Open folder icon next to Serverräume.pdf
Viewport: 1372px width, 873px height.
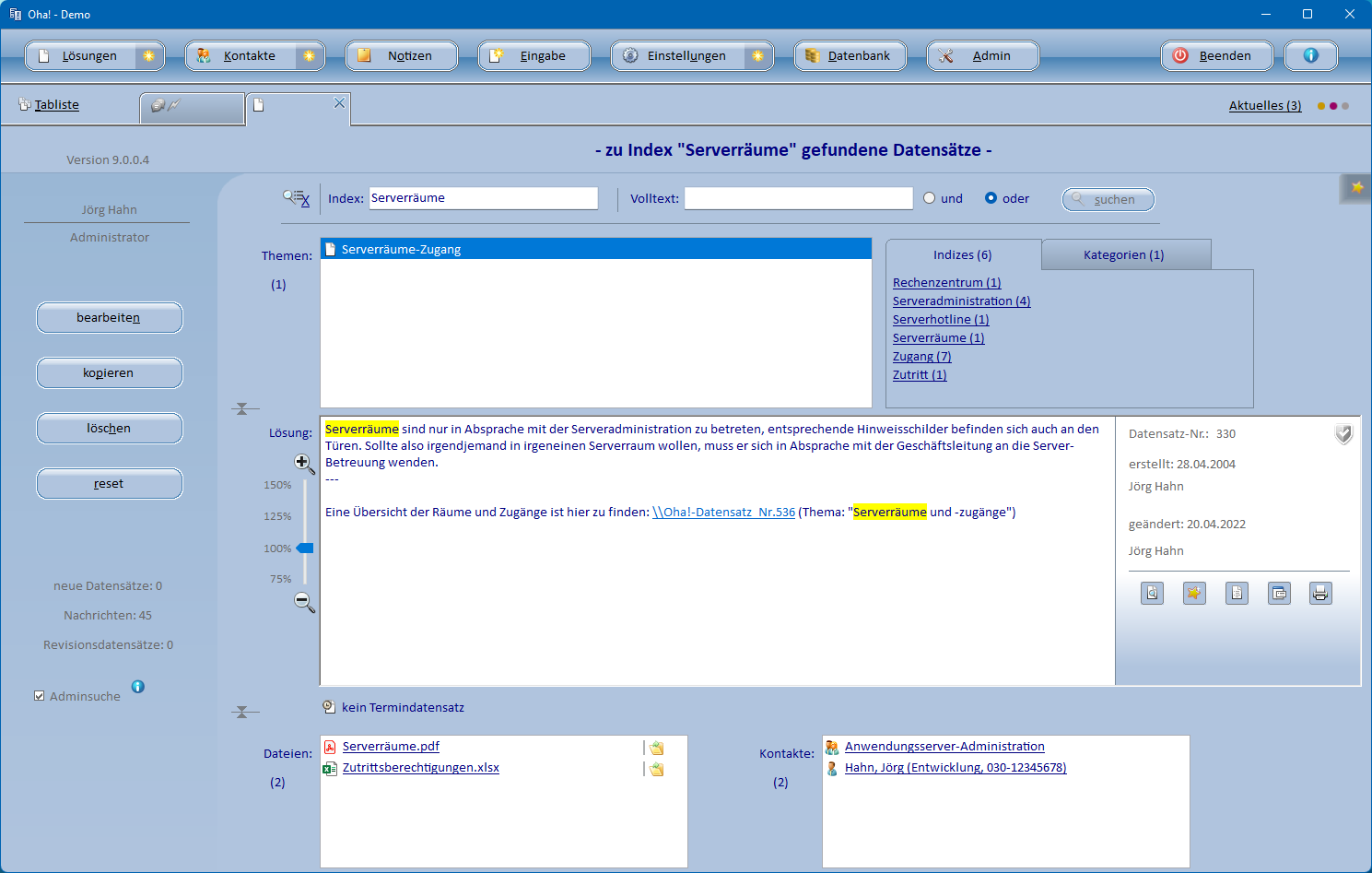coord(656,748)
